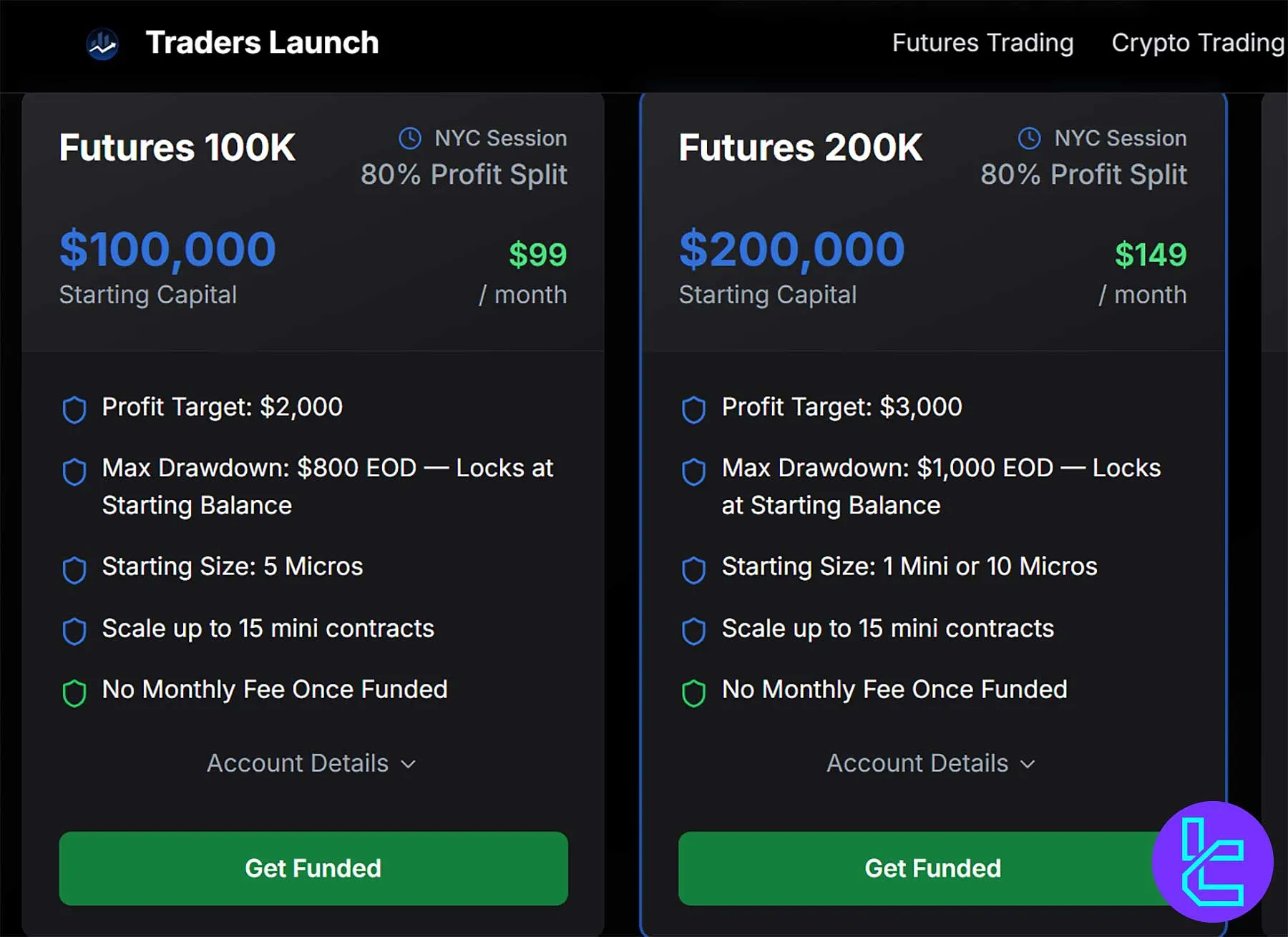Click Get Funded for the Futures 200K plan
1288x937 pixels.
(x=932, y=868)
